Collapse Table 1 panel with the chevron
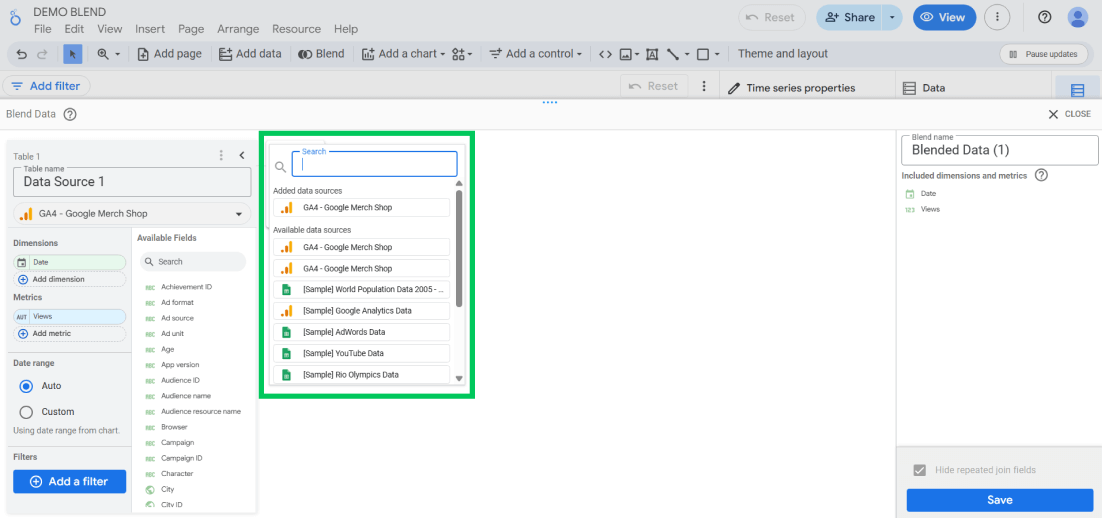 (242, 155)
